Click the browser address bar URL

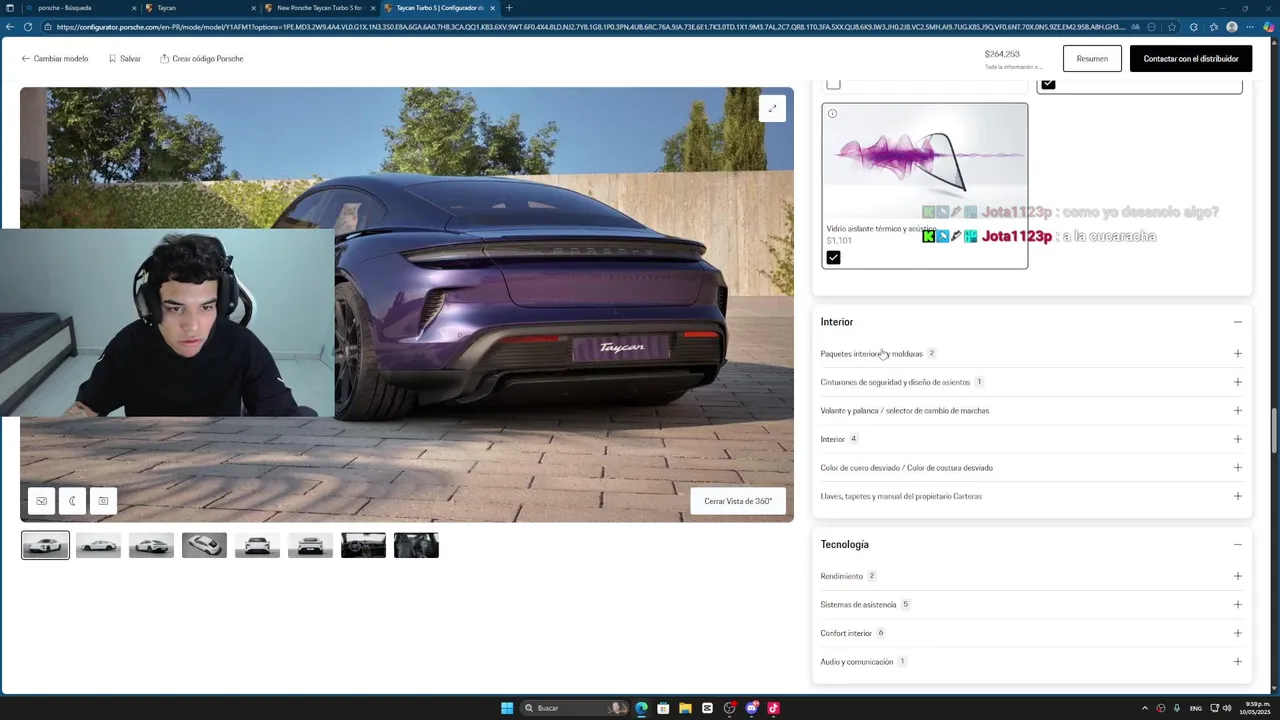click(590, 27)
